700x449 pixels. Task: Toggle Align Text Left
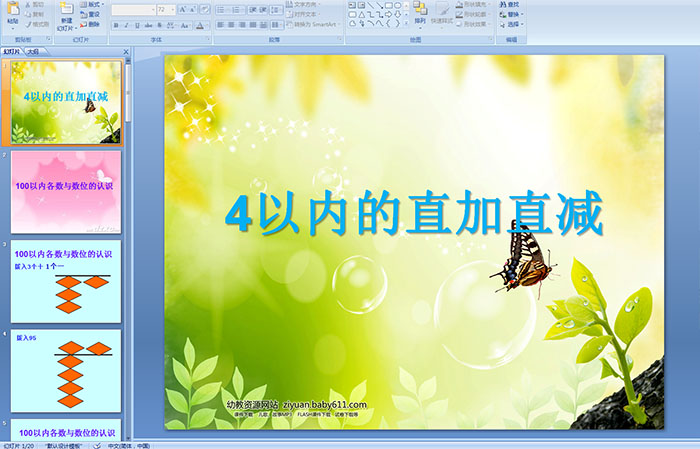pos(221,25)
